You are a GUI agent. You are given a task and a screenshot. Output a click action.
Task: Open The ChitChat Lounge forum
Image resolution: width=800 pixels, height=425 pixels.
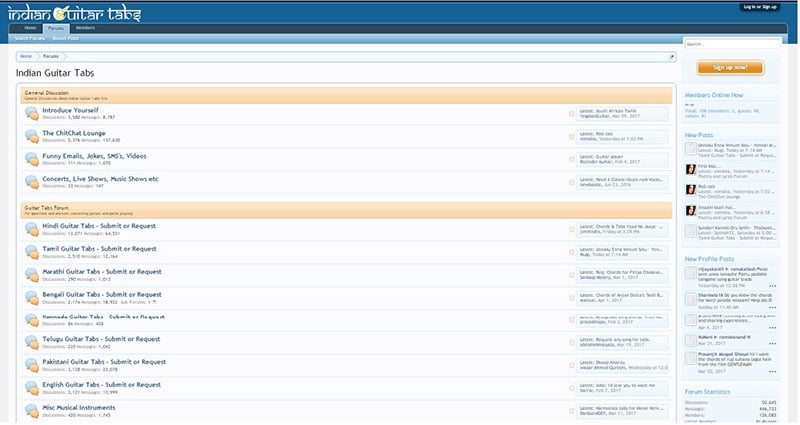(74, 133)
